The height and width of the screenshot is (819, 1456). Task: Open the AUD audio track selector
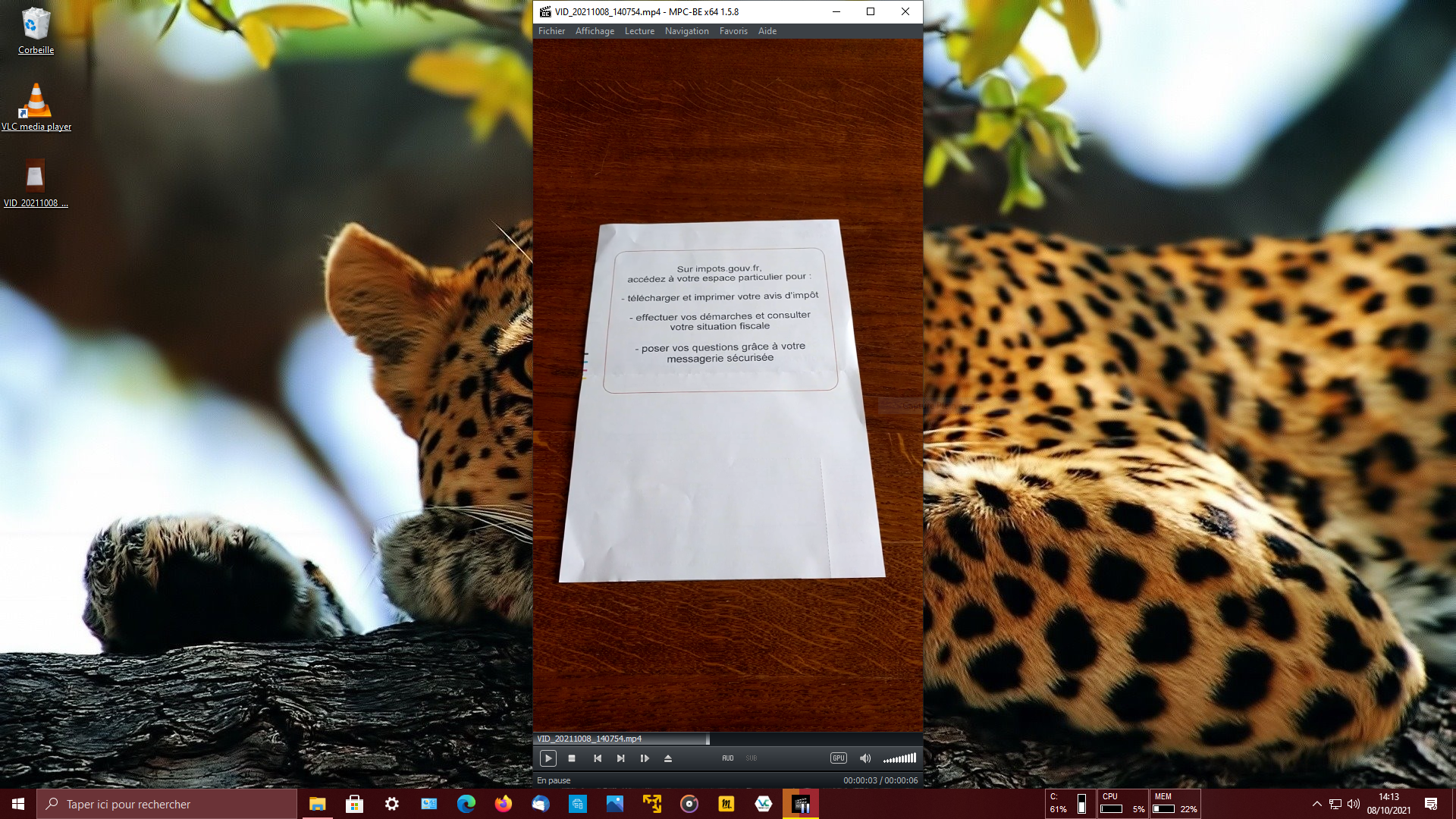tap(727, 758)
